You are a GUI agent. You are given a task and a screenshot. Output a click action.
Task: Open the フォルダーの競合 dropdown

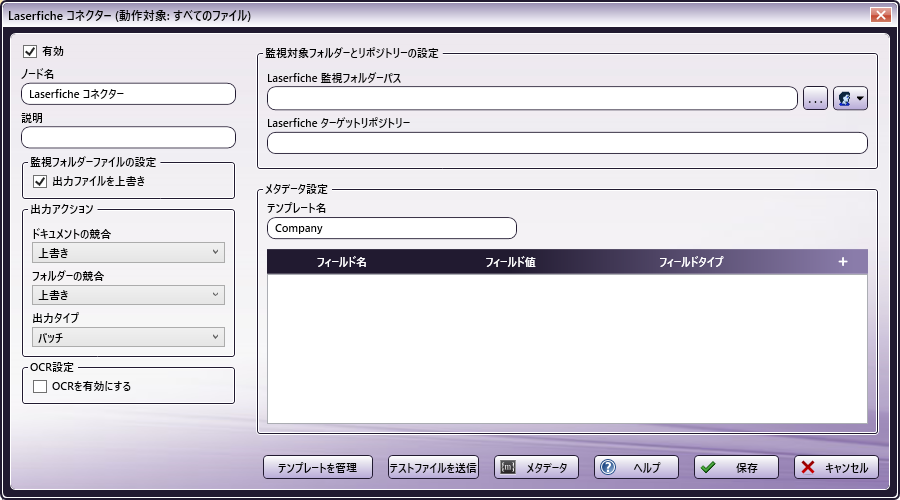[128, 295]
